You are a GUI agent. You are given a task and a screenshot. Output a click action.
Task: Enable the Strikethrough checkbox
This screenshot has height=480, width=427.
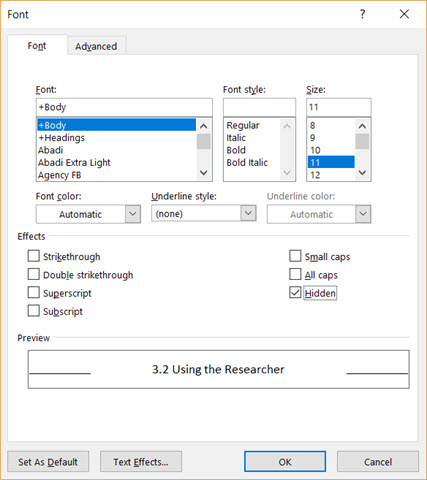pyautogui.click(x=34, y=256)
